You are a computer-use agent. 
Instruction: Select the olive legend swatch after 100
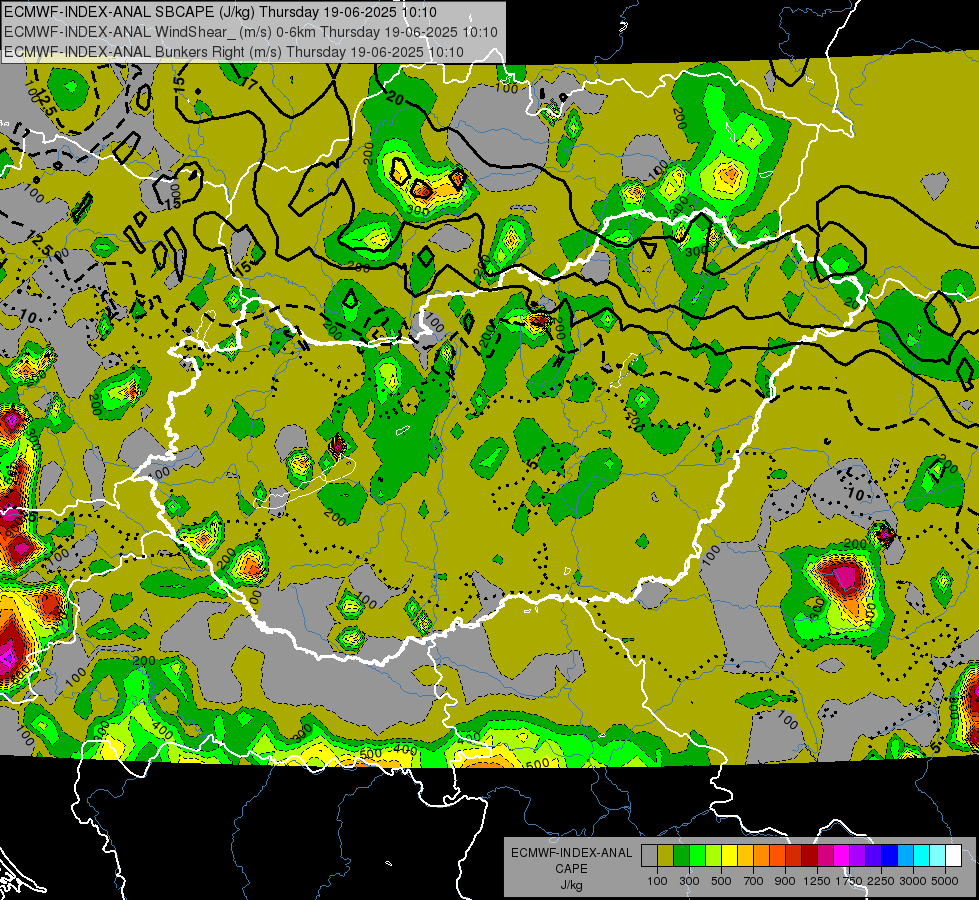[x=666, y=856]
